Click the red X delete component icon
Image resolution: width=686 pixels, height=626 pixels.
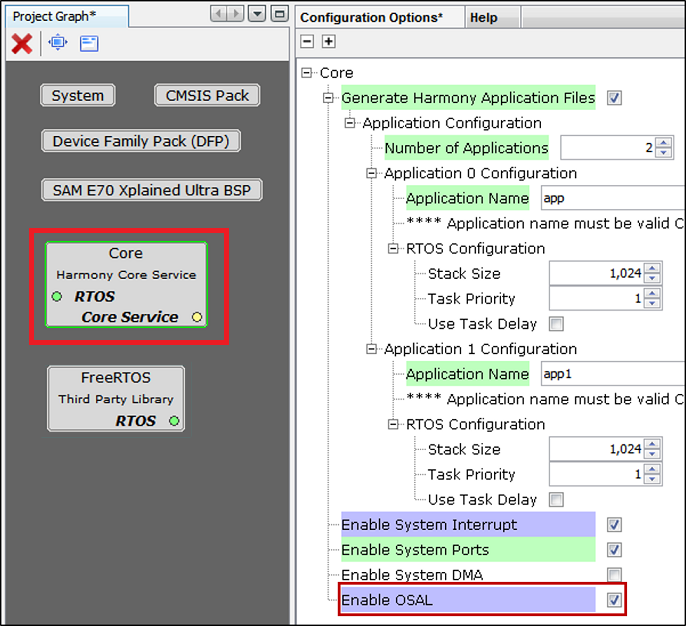(x=21, y=44)
